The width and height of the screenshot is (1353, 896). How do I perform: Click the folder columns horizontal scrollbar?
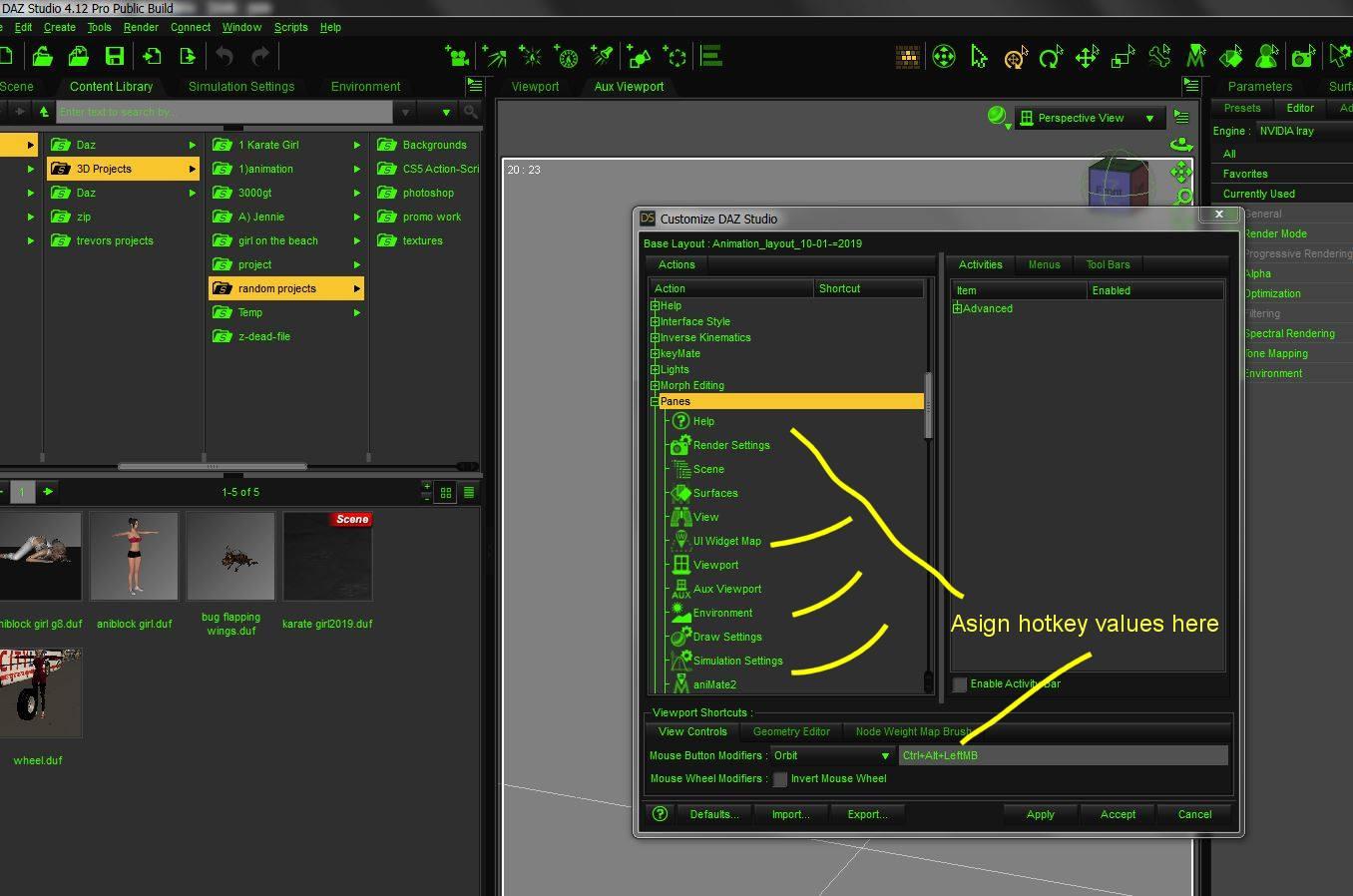click(212, 466)
